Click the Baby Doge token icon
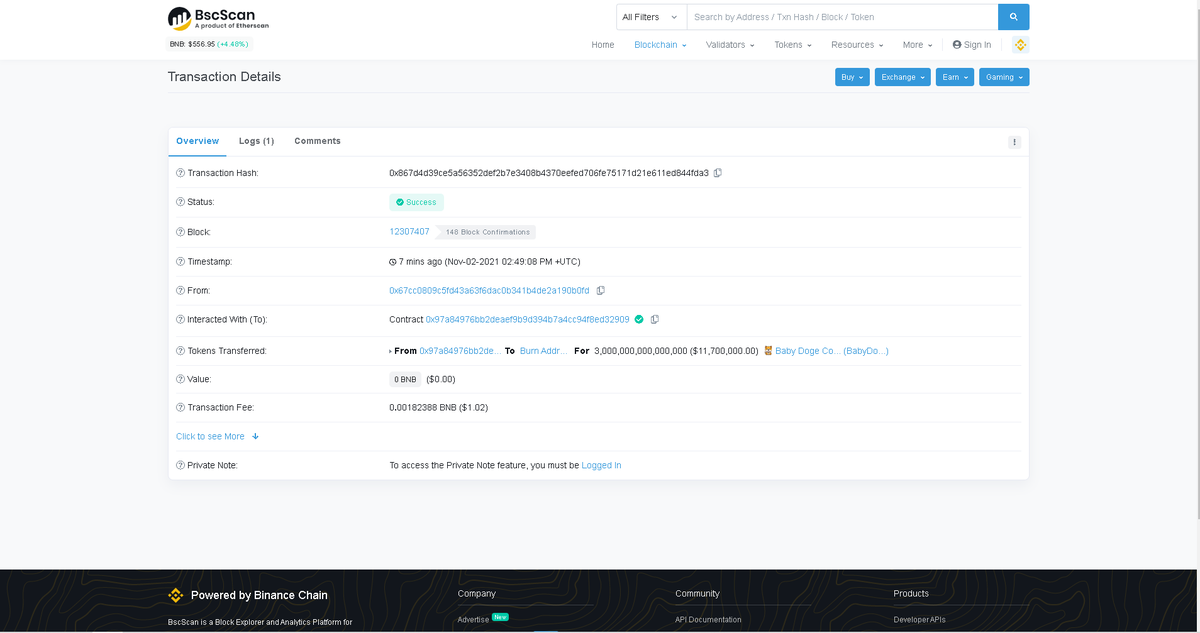This screenshot has height=633, width=1200. [x=768, y=351]
